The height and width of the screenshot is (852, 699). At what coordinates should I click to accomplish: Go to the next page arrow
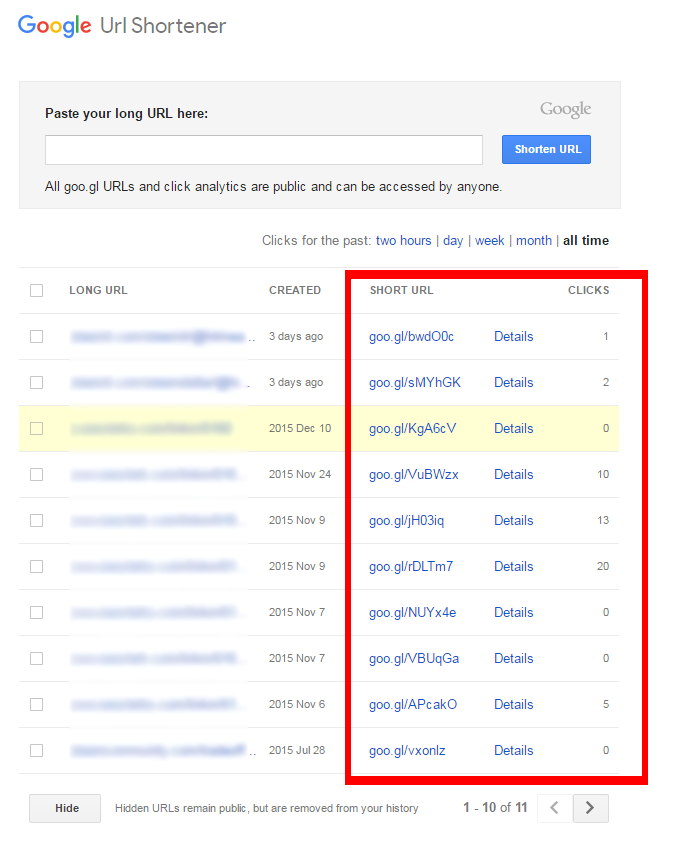(x=590, y=808)
